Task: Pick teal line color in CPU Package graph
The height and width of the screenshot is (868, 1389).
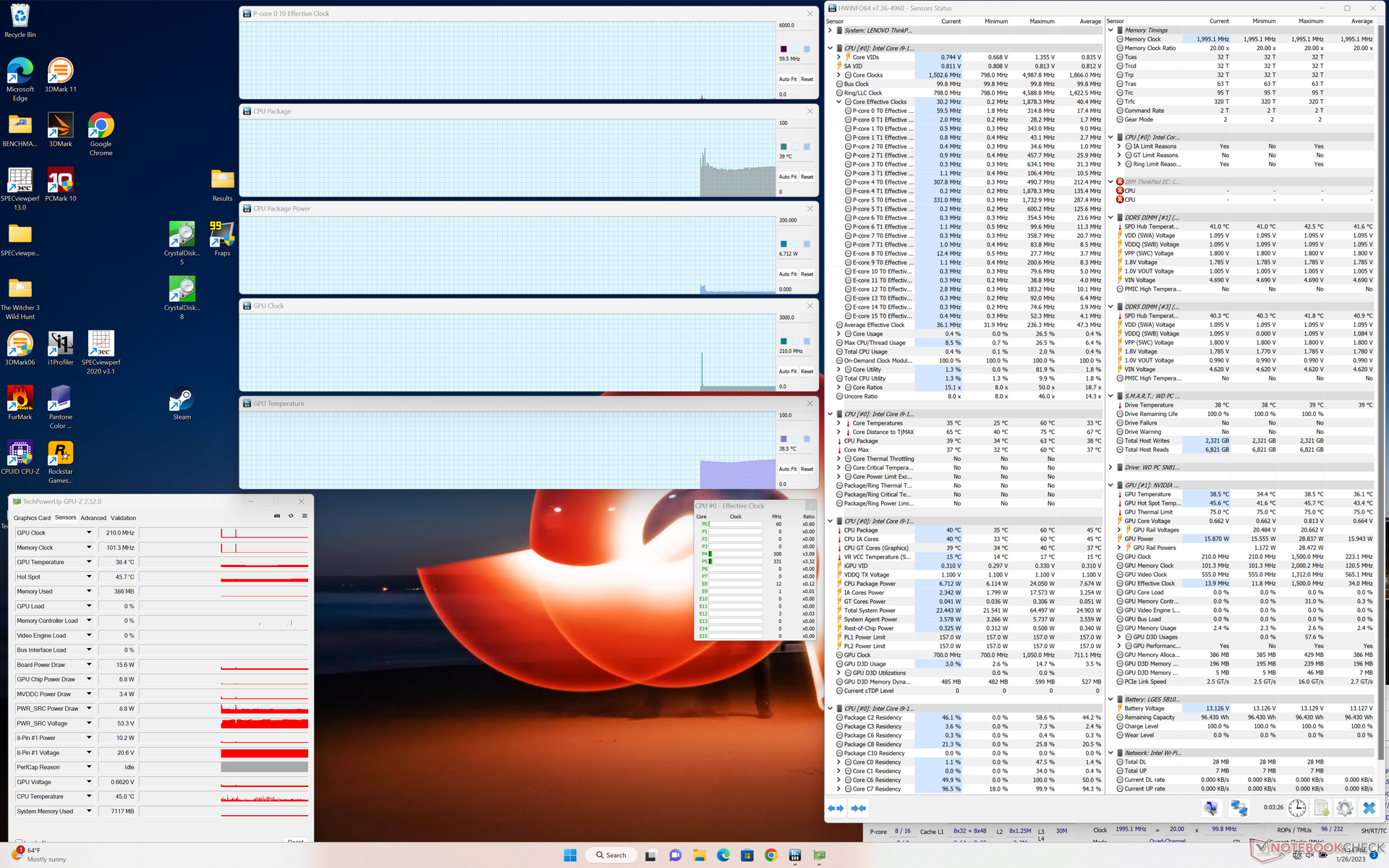Action: [783, 147]
